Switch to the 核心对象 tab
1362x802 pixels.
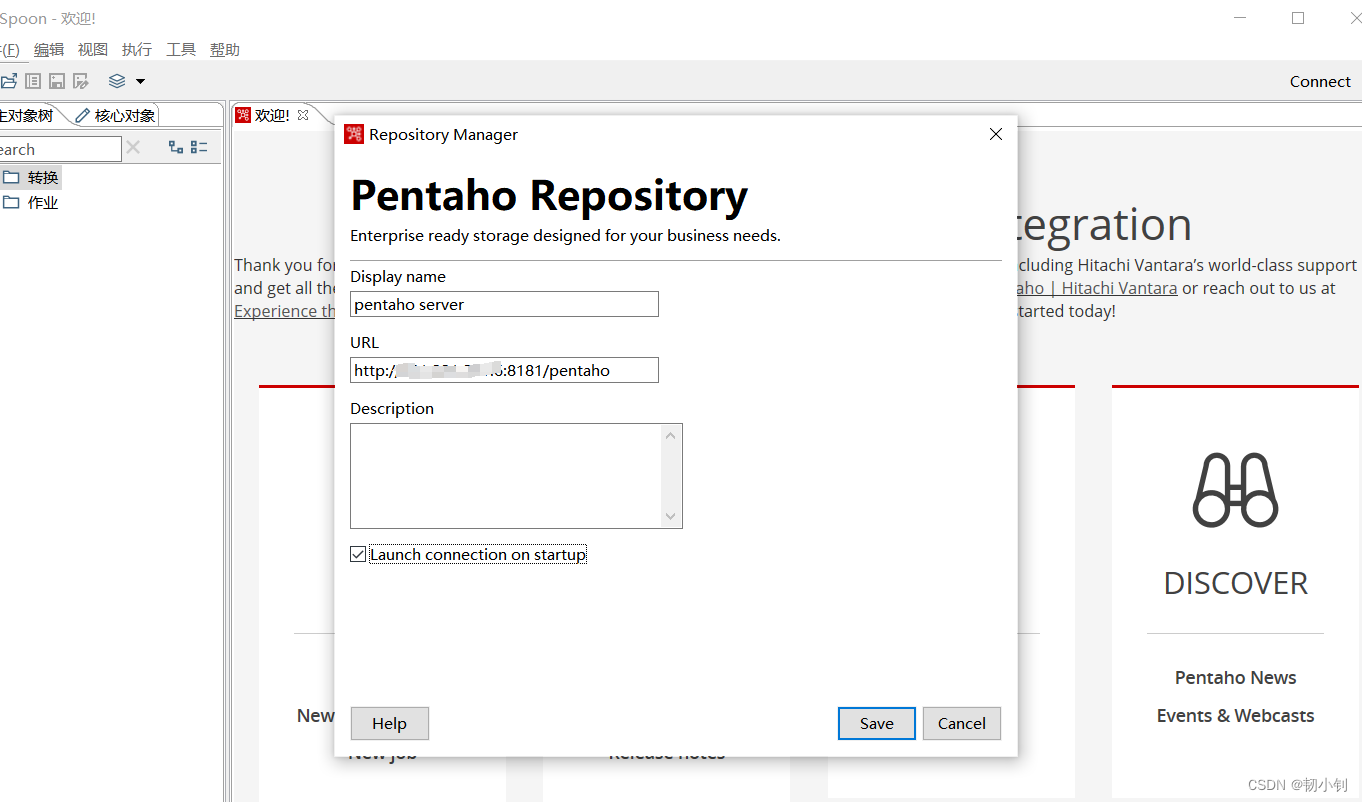pyautogui.click(x=116, y=115)
